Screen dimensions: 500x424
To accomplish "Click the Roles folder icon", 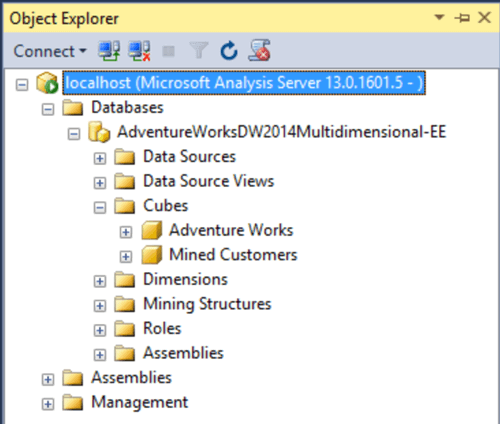I will 125,328.
